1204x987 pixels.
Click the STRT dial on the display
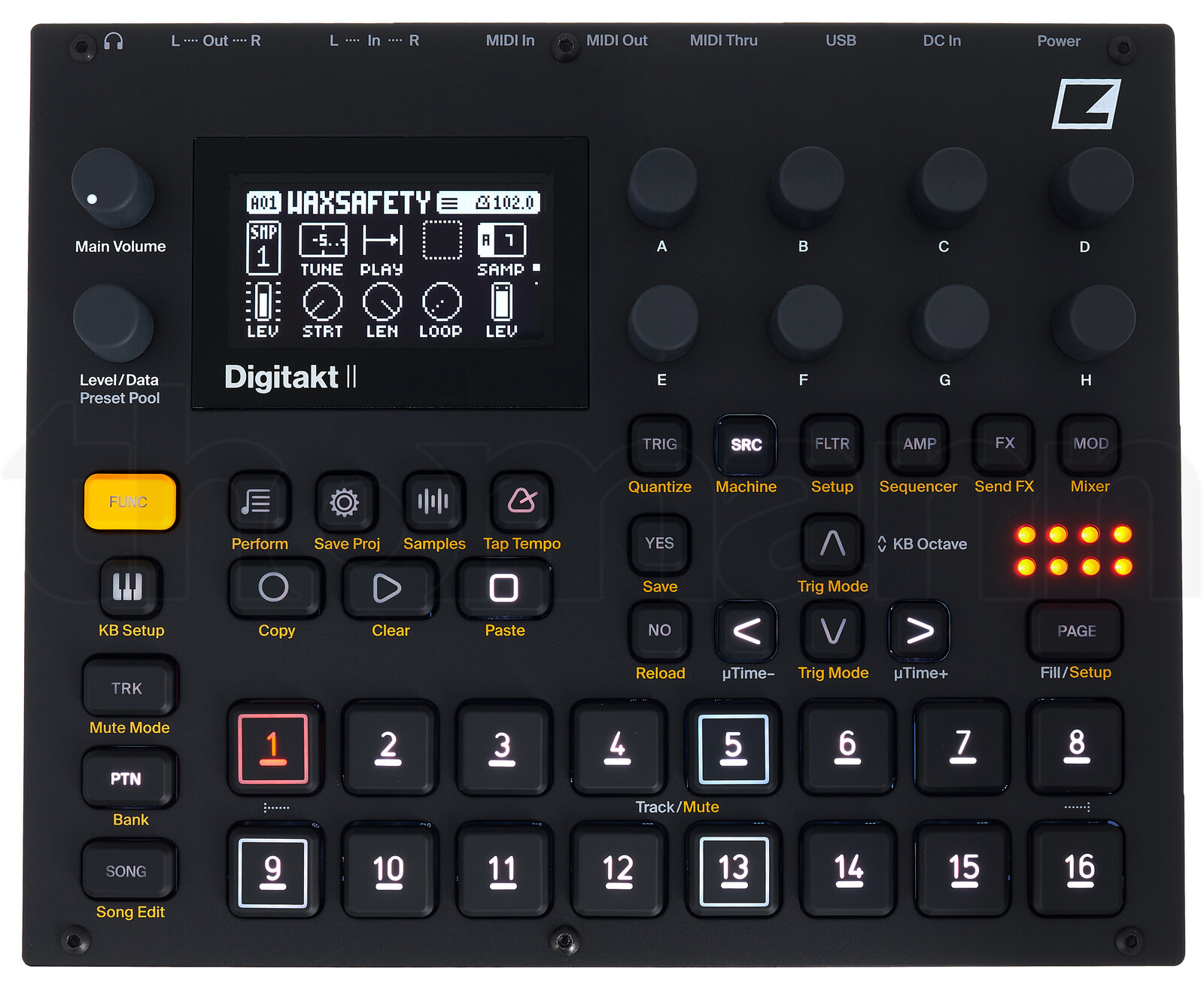click(323, 311)
